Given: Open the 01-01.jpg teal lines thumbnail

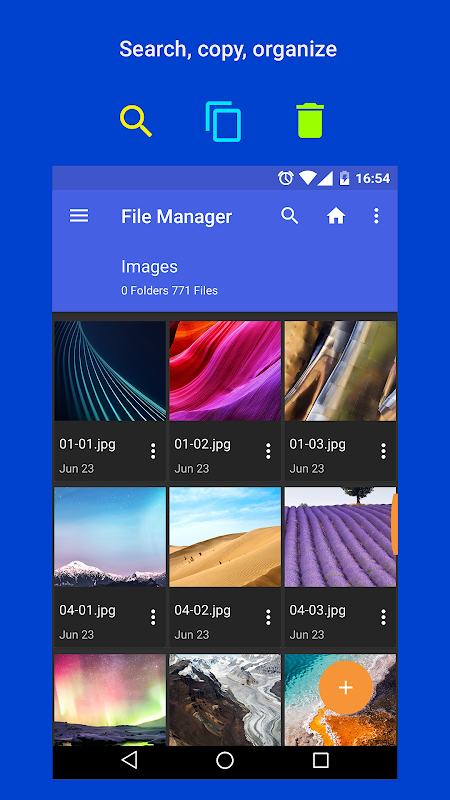Looking at the screenshot, I should coord(110,371).
